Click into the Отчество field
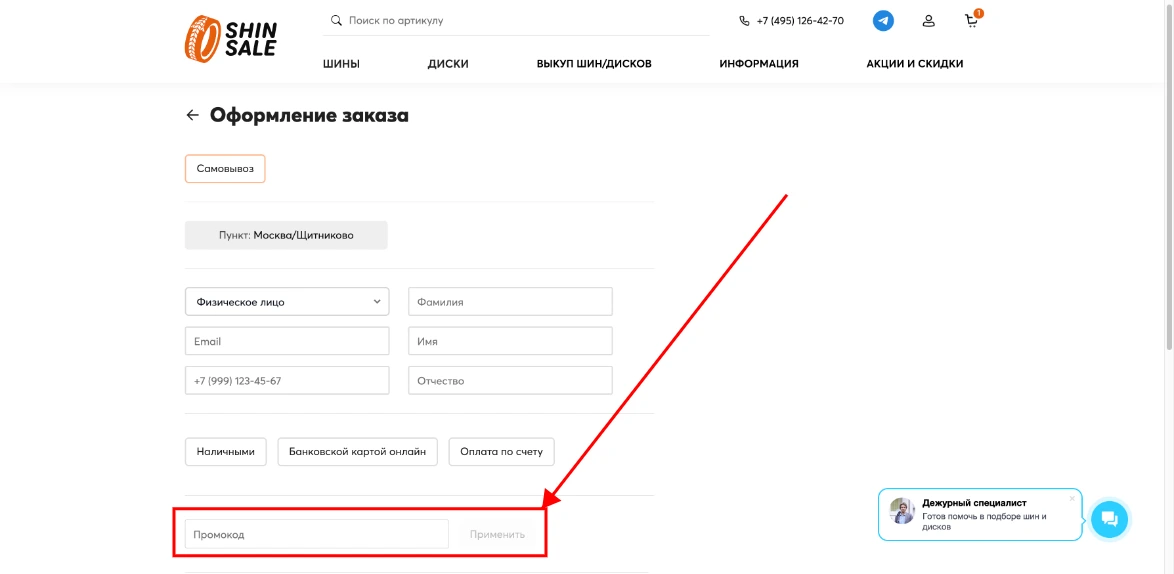1174x574 pixels. (x=510, y=381)
